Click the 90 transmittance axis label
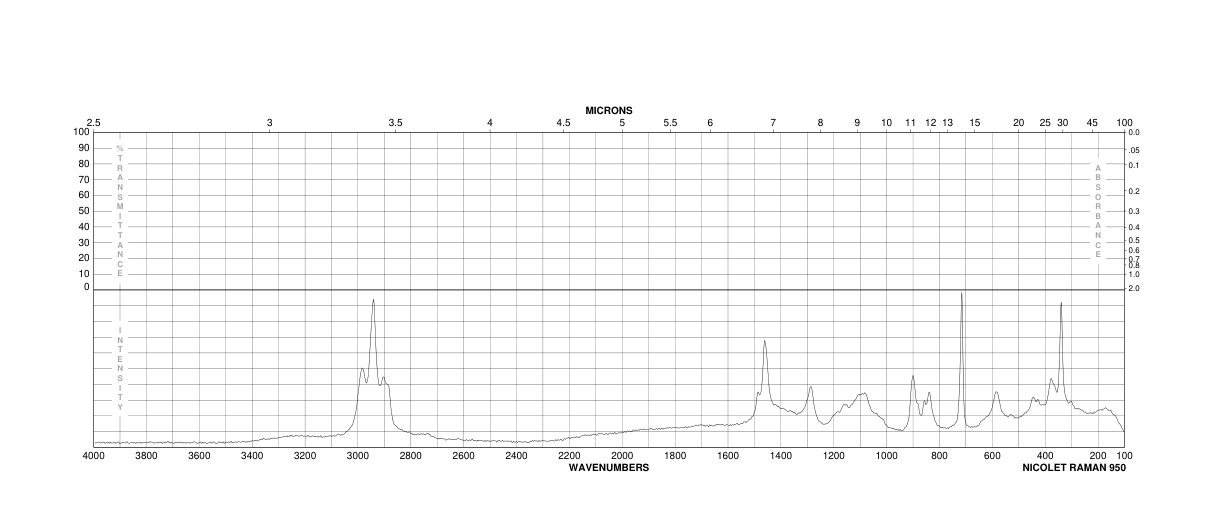The width and height of the screenshot is (1224, 528). pos(83,148)
